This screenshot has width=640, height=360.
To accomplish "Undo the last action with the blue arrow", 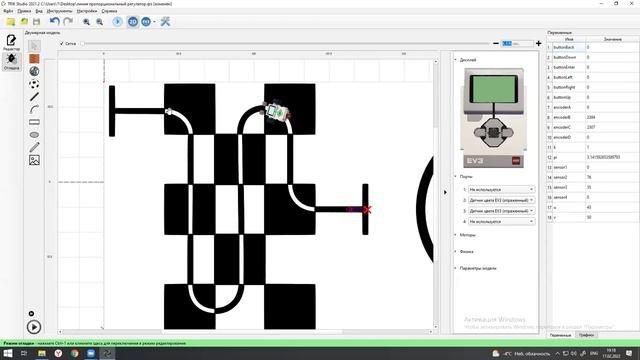I will tap(55, 21).
